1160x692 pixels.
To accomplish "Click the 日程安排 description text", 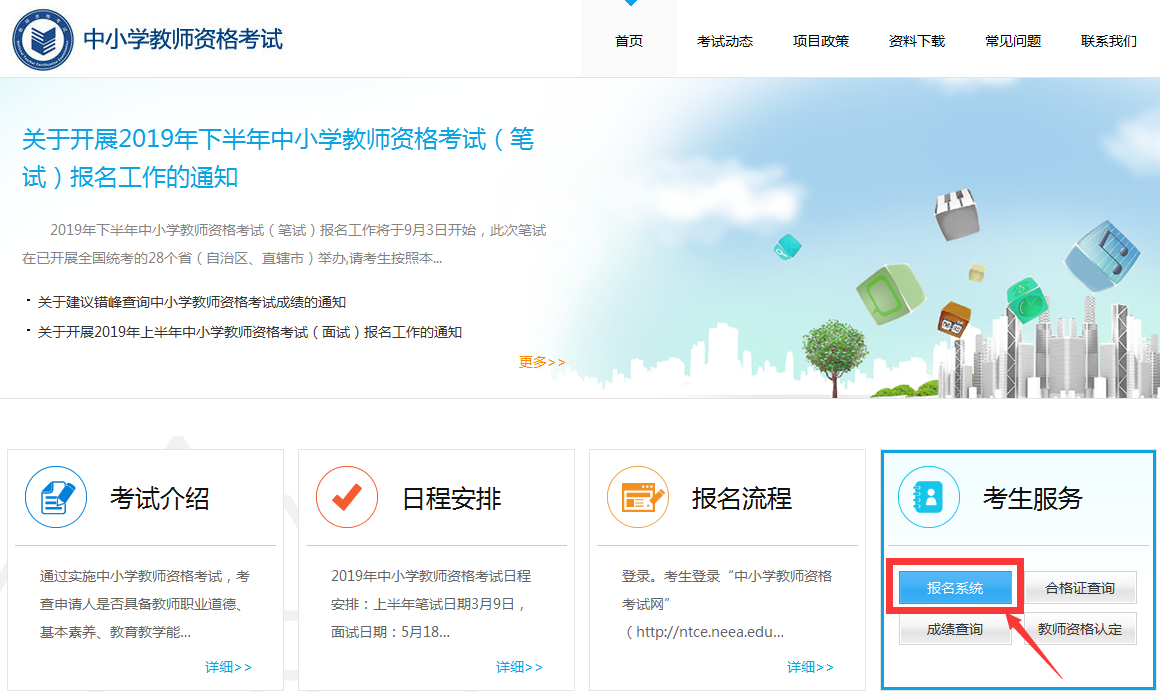I will coord(431,604).
